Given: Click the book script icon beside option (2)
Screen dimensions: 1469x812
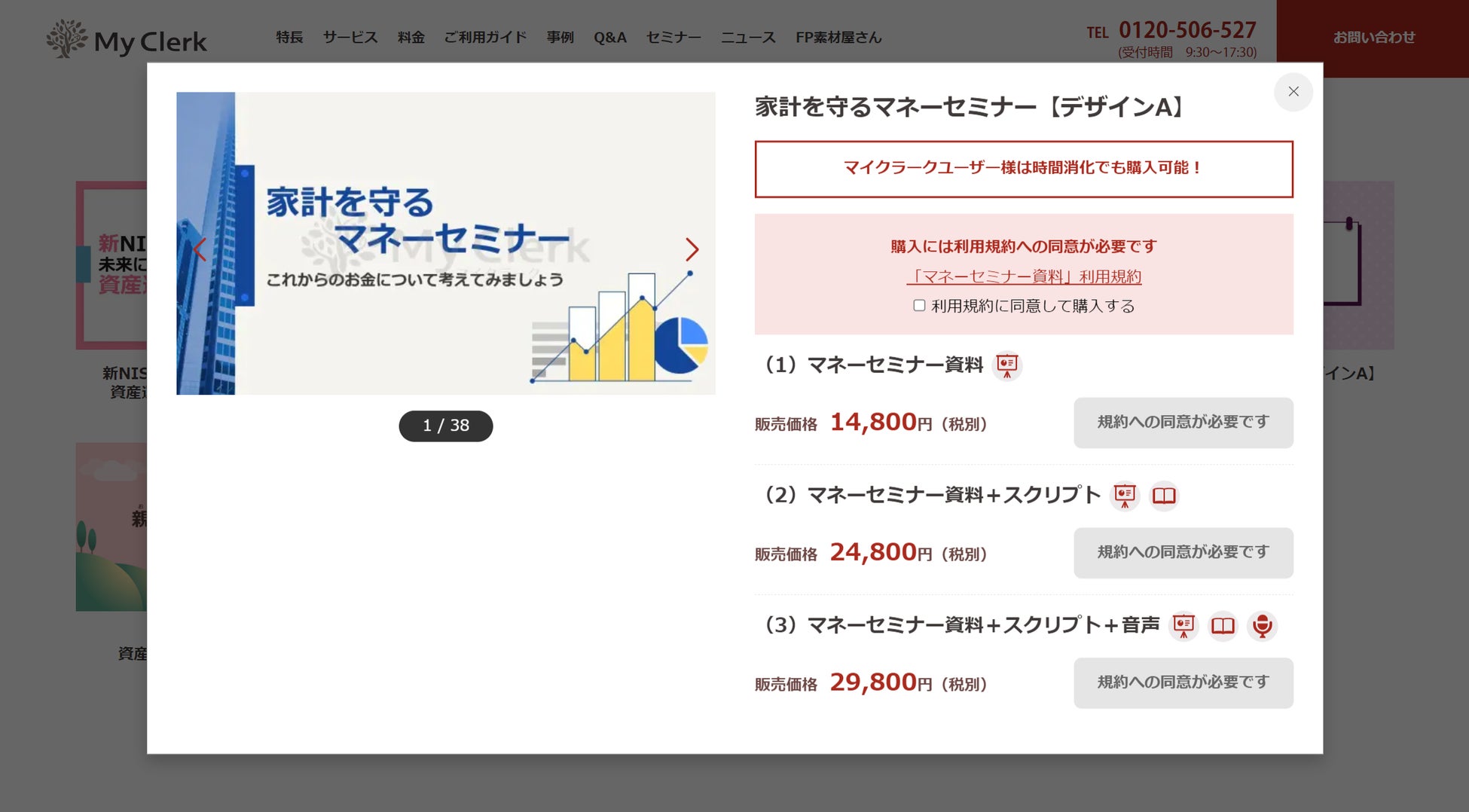Looking at the screenshot, I should pos(1164,496).
